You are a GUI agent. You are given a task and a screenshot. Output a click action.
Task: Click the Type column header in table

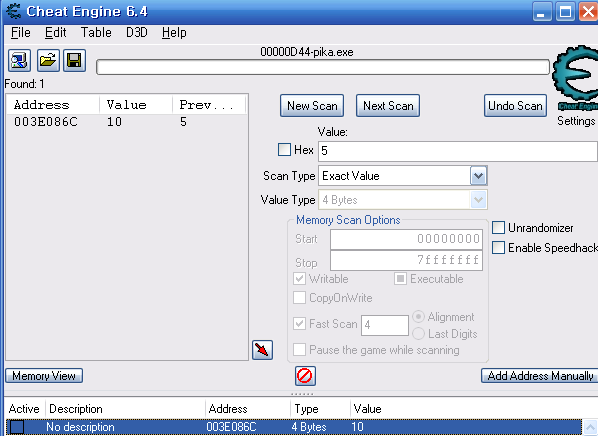tap(321, 409)
